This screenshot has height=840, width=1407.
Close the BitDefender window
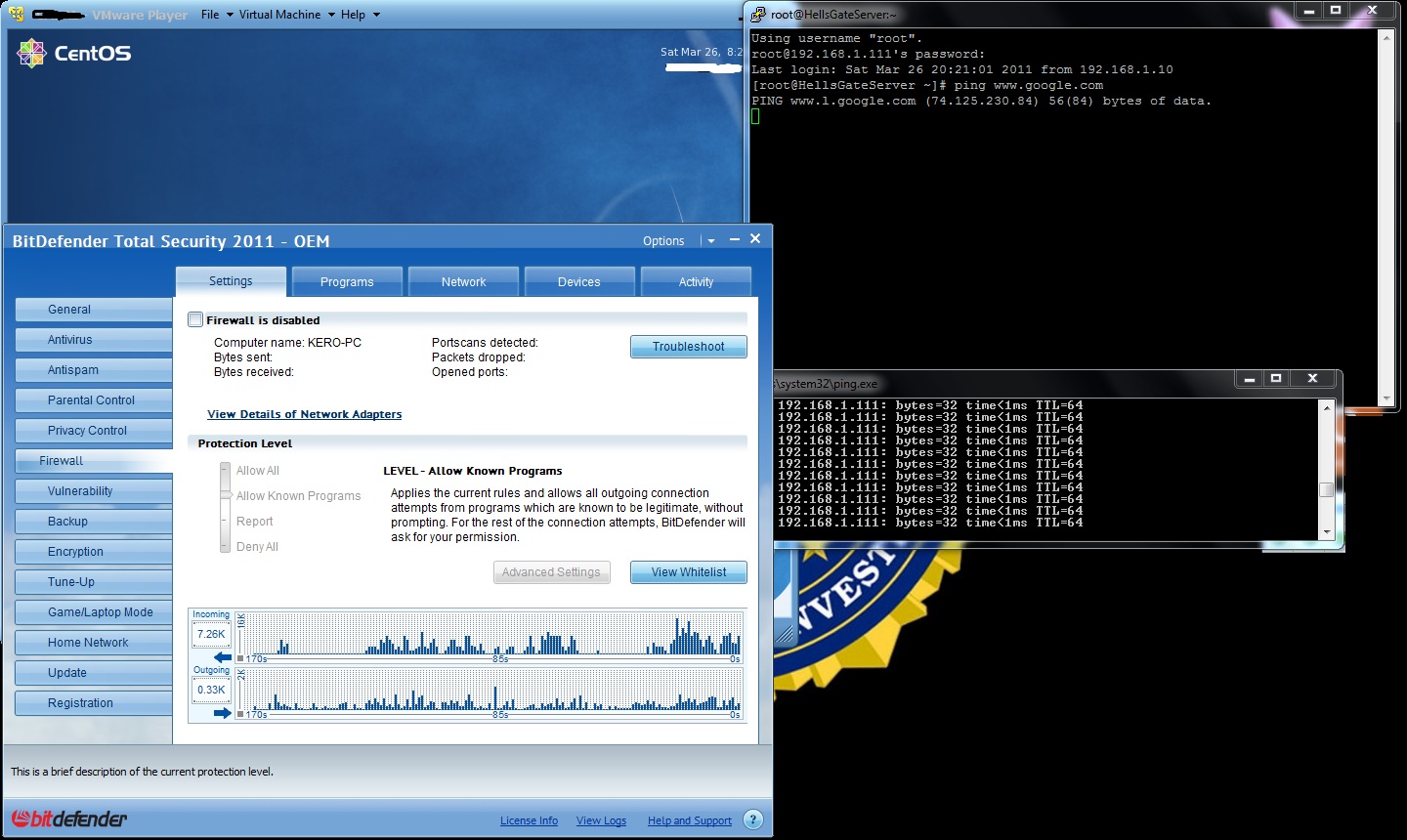755,238
